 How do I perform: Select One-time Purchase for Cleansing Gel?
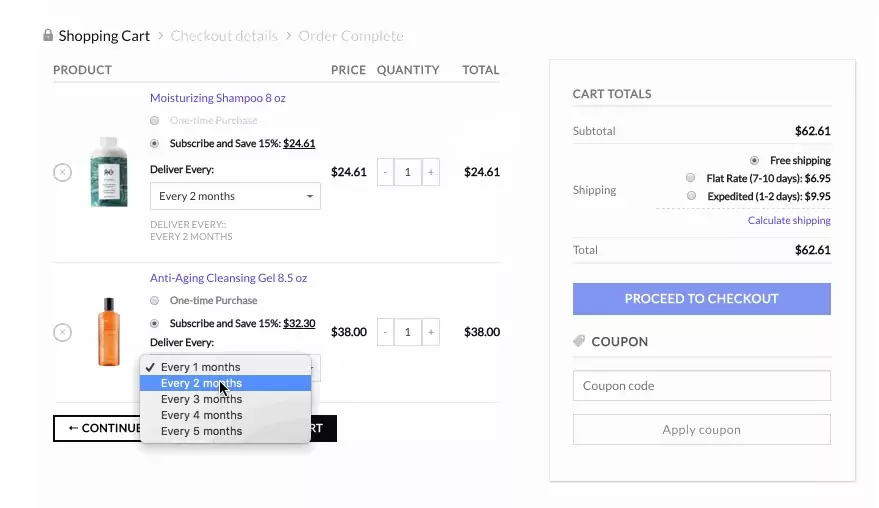154,300
